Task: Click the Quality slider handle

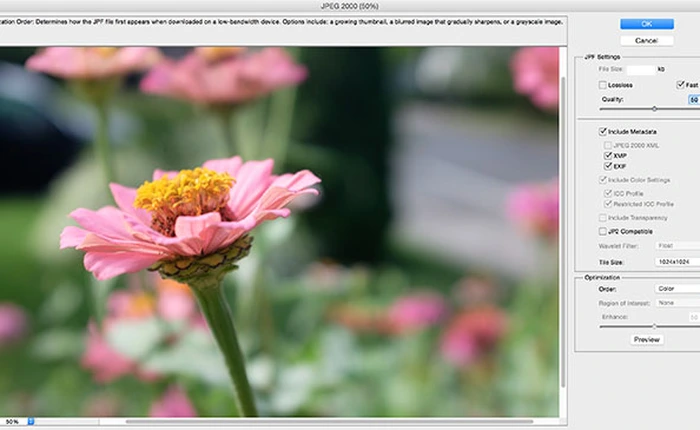Action: tap(654, 108)
